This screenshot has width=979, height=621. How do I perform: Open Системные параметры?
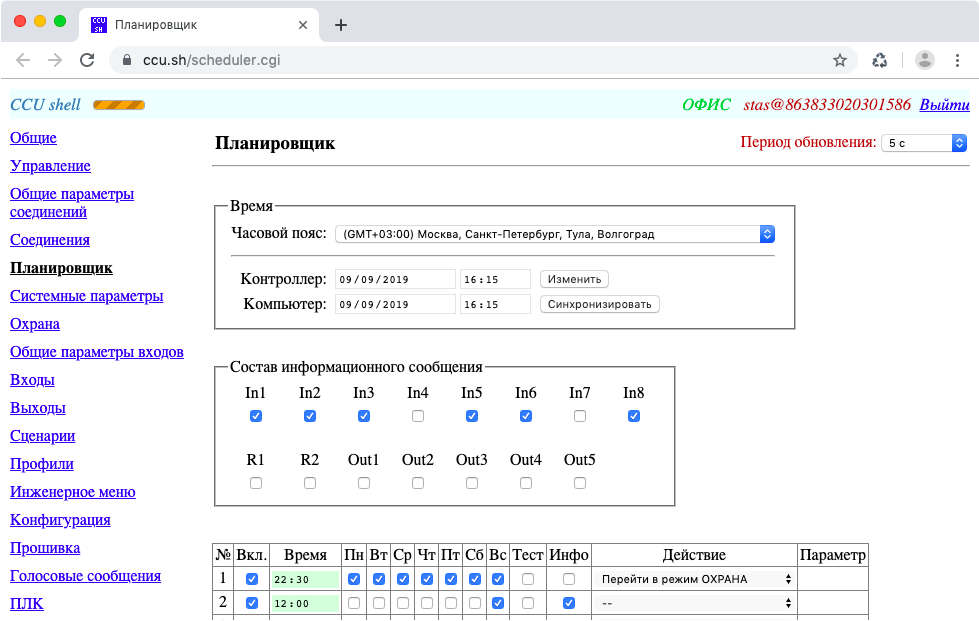[x=86, y=296]
